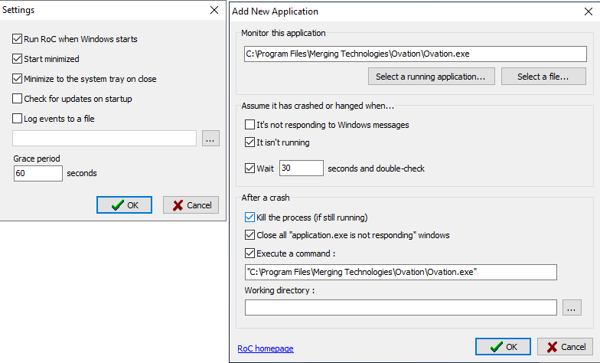Click the Working directory input field
The height and width of the screenshot is (363, 600).
tap(401, 308)
